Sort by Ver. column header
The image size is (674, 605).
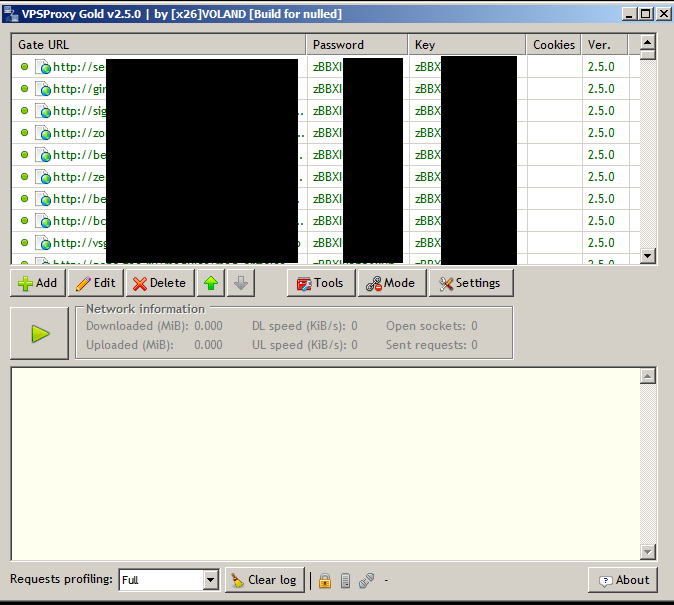604,45
